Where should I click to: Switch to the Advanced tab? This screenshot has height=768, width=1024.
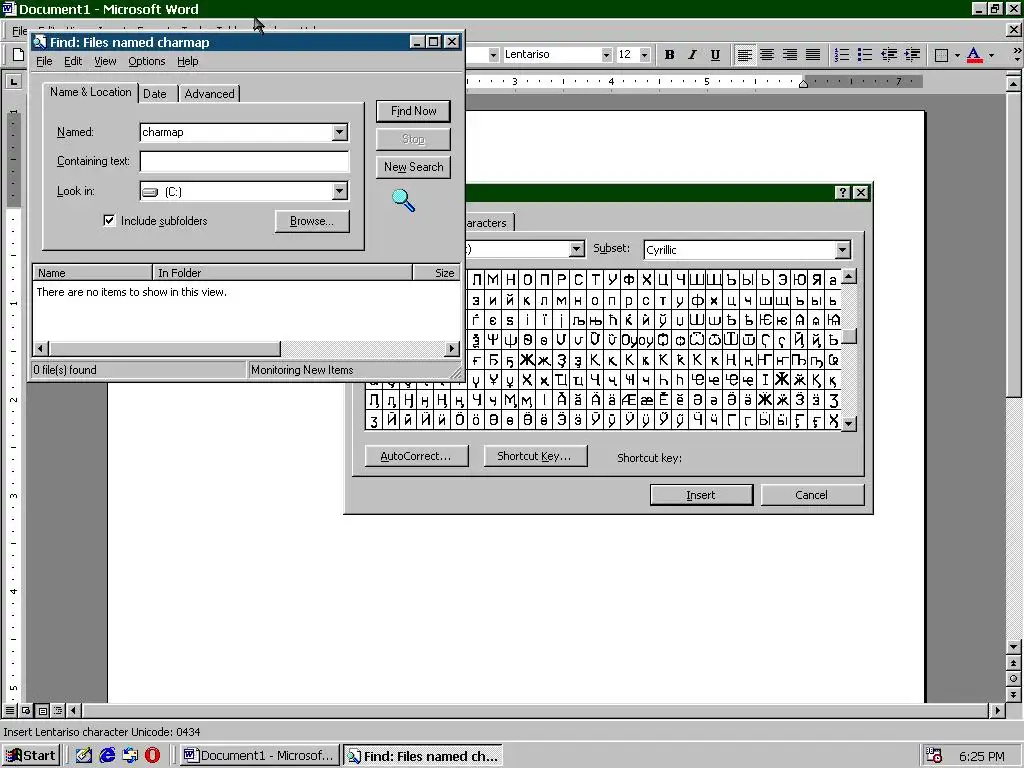coord(209,94)
